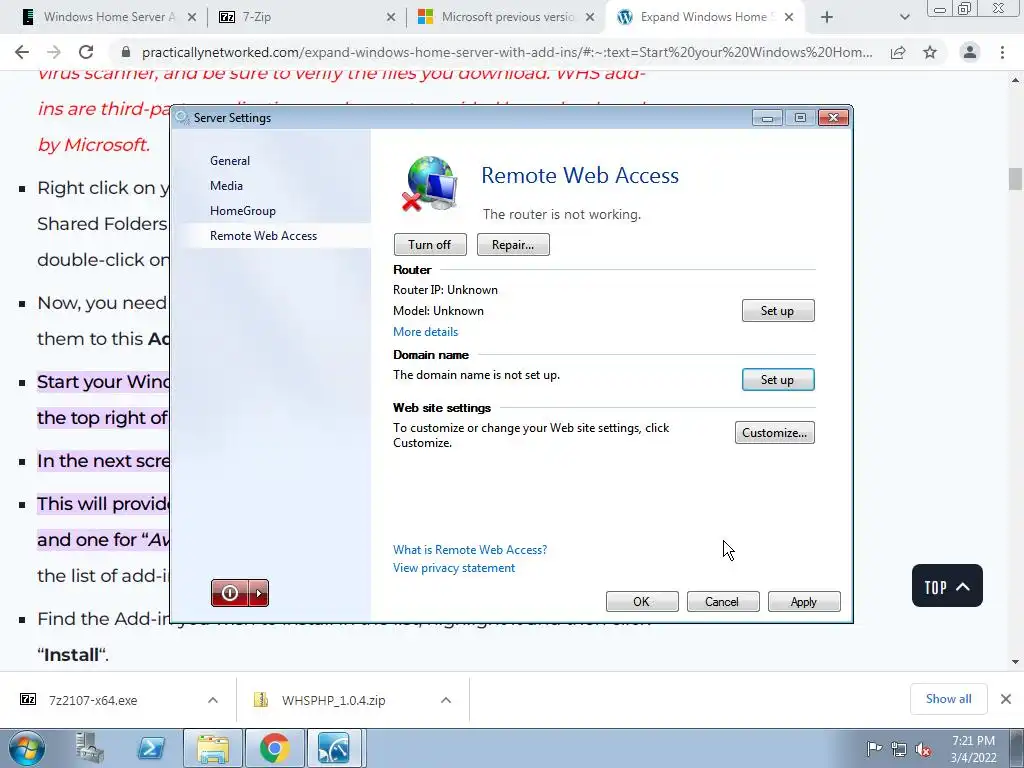
Task: Close the 7-Zip browser tab
Action: click(391, 17)
